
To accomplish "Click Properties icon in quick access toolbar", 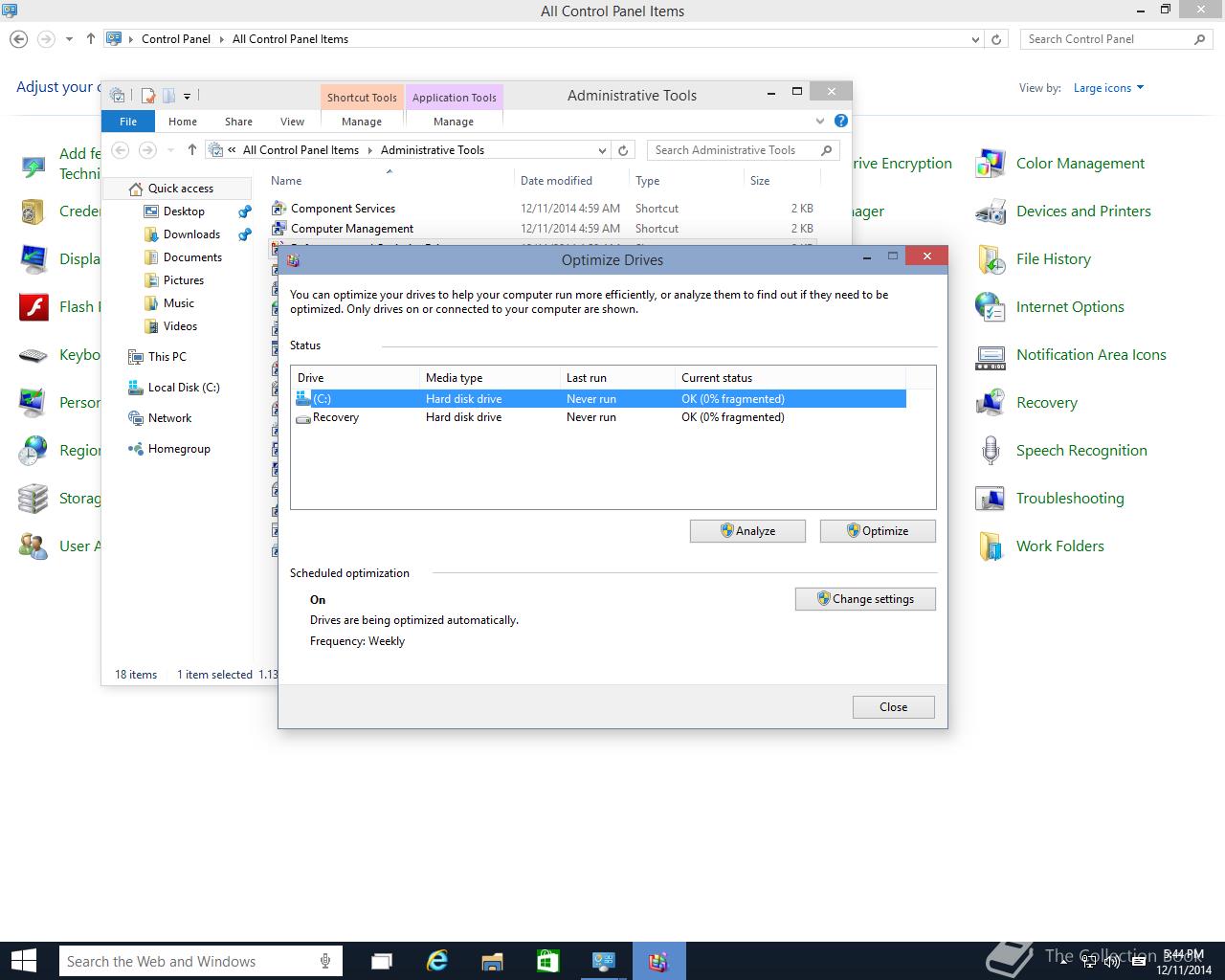I will [x=148, y=96].
